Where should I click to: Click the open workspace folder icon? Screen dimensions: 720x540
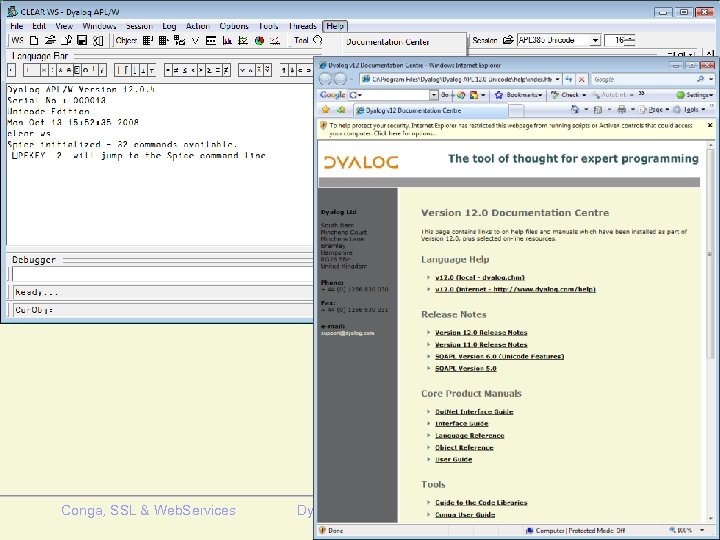click(x=50, y=40)
